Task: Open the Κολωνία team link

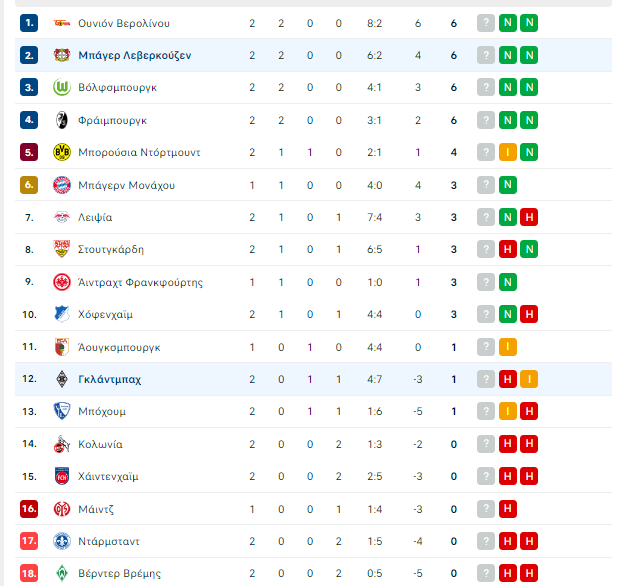Action: tap(100, 444)
